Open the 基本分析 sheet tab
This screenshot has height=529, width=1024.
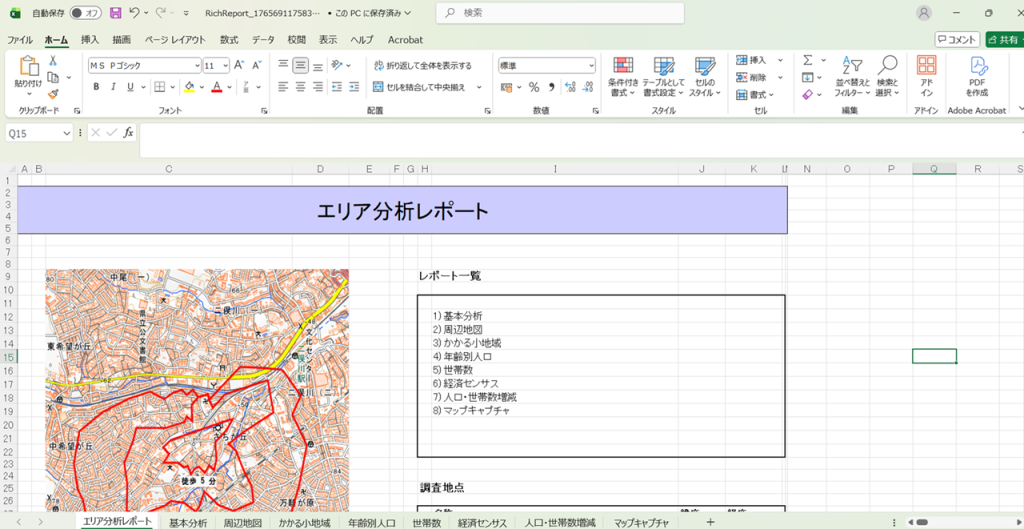point(188,522)
